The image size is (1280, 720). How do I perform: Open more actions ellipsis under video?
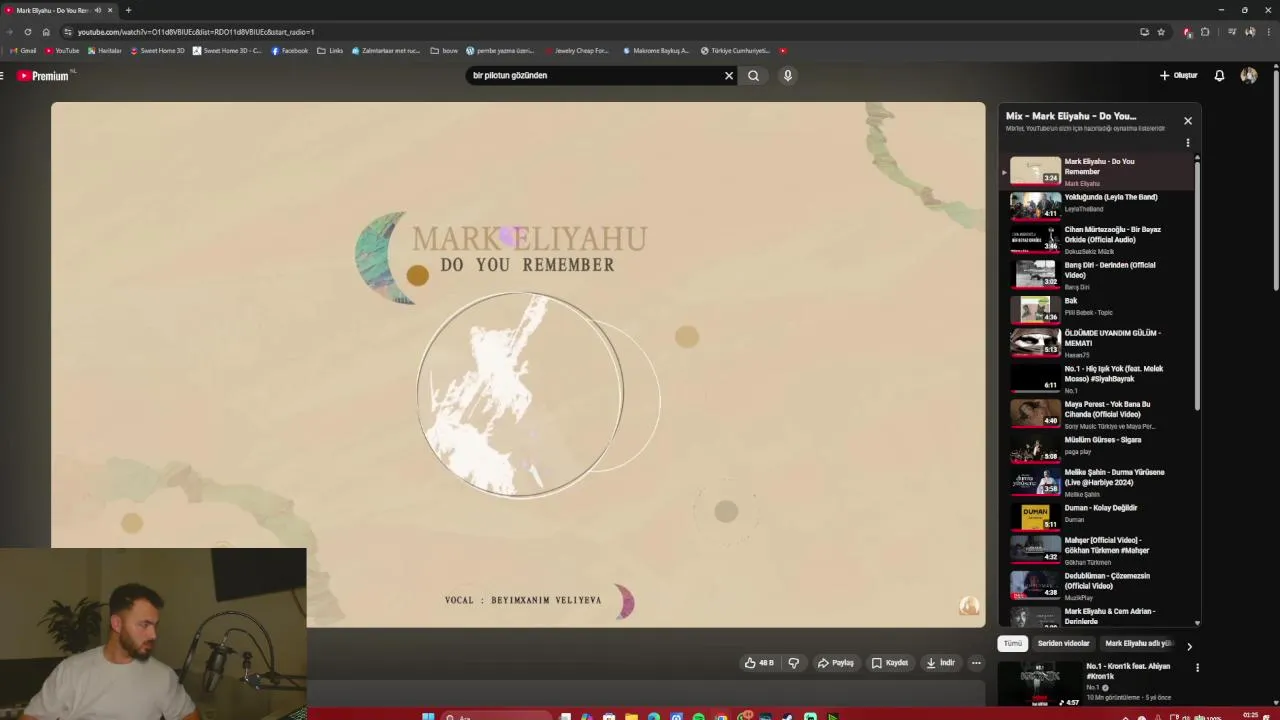pyautogui.click(x=976, y=662)
